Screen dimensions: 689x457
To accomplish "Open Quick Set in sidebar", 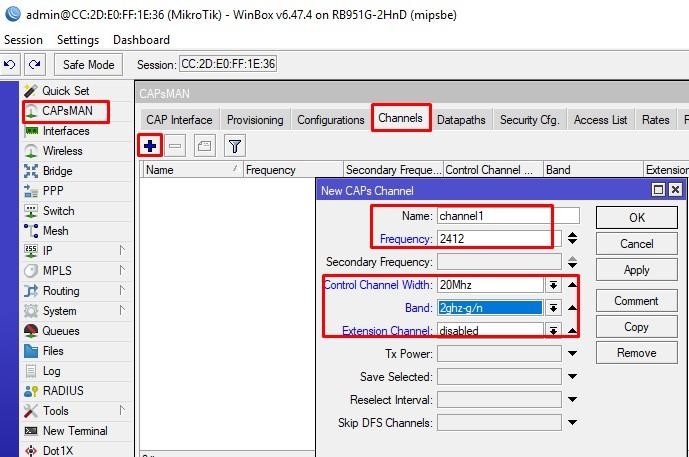I will pos(65,91).
